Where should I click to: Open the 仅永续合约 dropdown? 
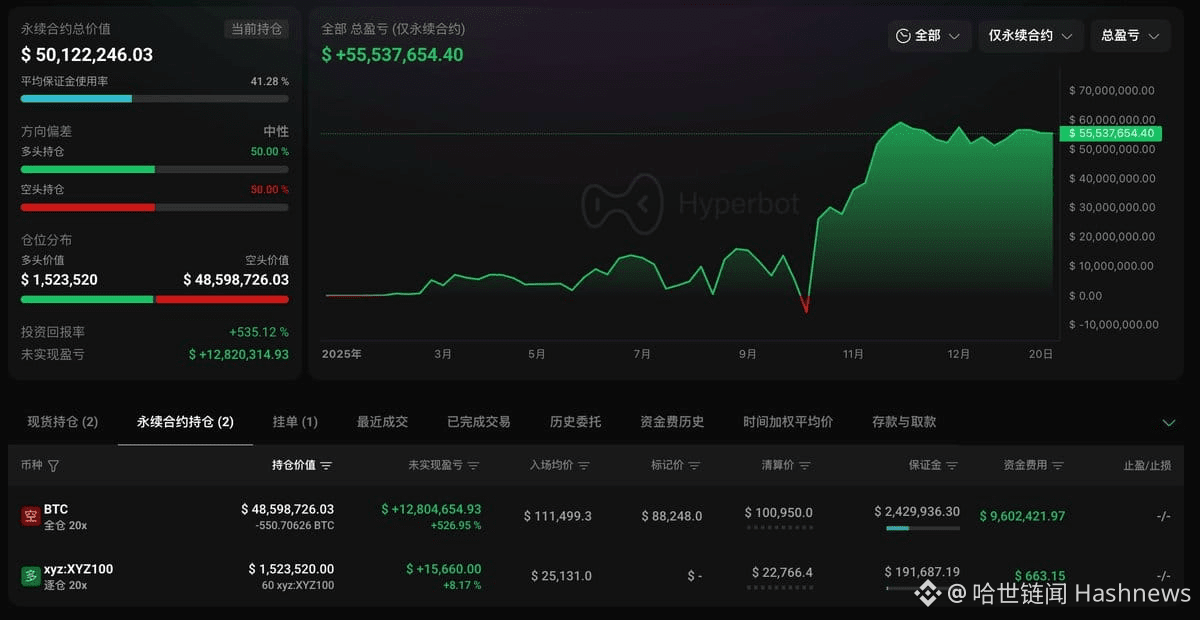(x=1030, y=36)
